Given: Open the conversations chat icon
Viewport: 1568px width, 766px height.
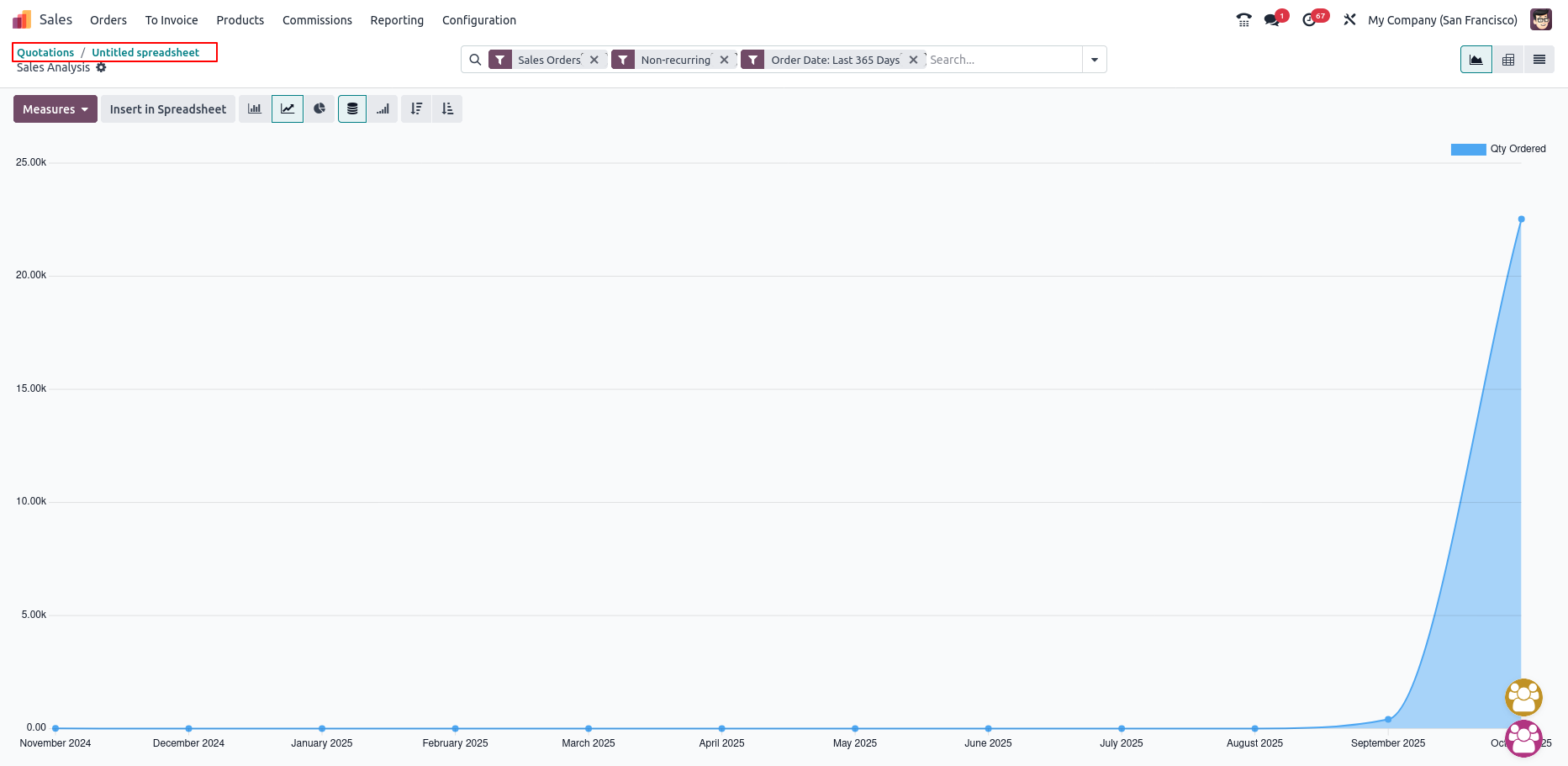Looking at the screenshot, I should click(1272, 20).
